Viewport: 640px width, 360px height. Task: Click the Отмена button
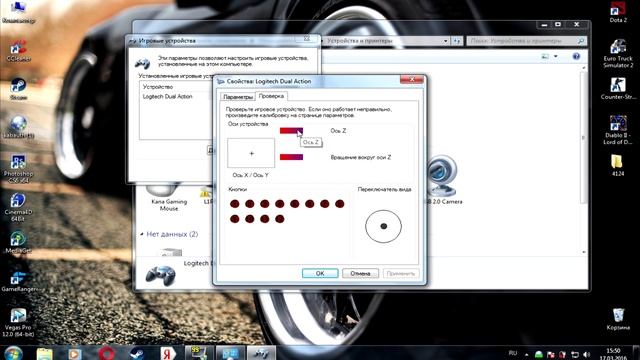(360, 273)
